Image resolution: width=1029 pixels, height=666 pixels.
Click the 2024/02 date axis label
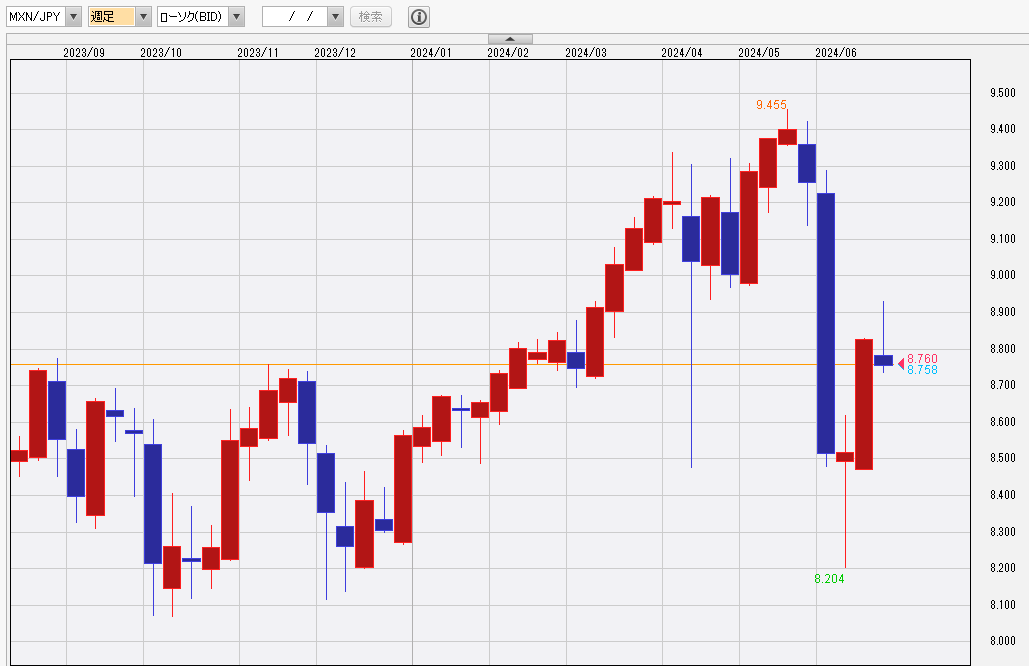(508, 52)
